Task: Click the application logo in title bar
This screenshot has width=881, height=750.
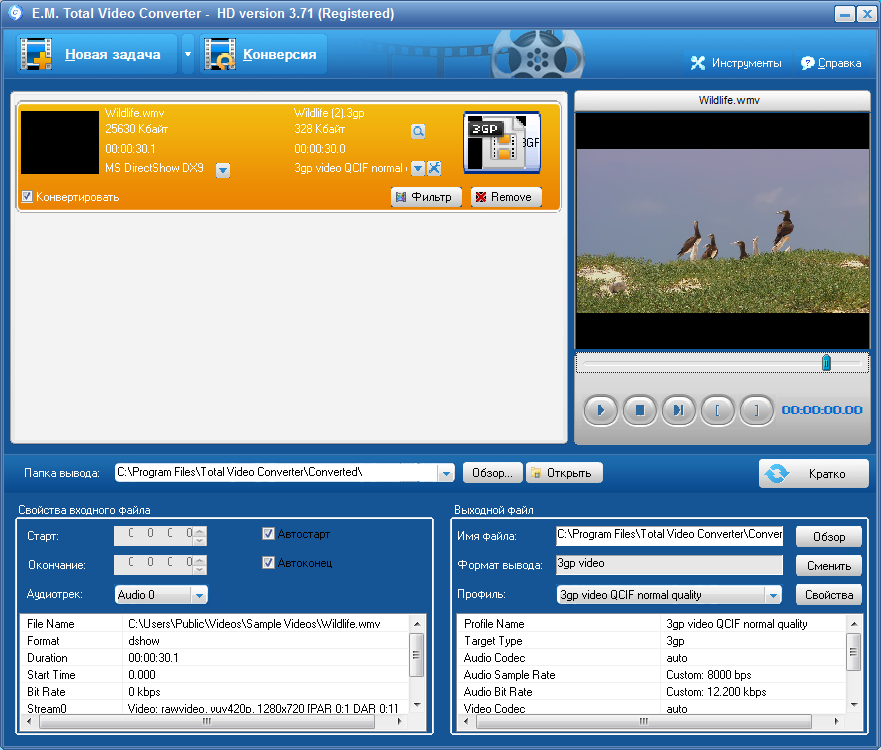Action: pyautogui.click(x=16, y=13)
